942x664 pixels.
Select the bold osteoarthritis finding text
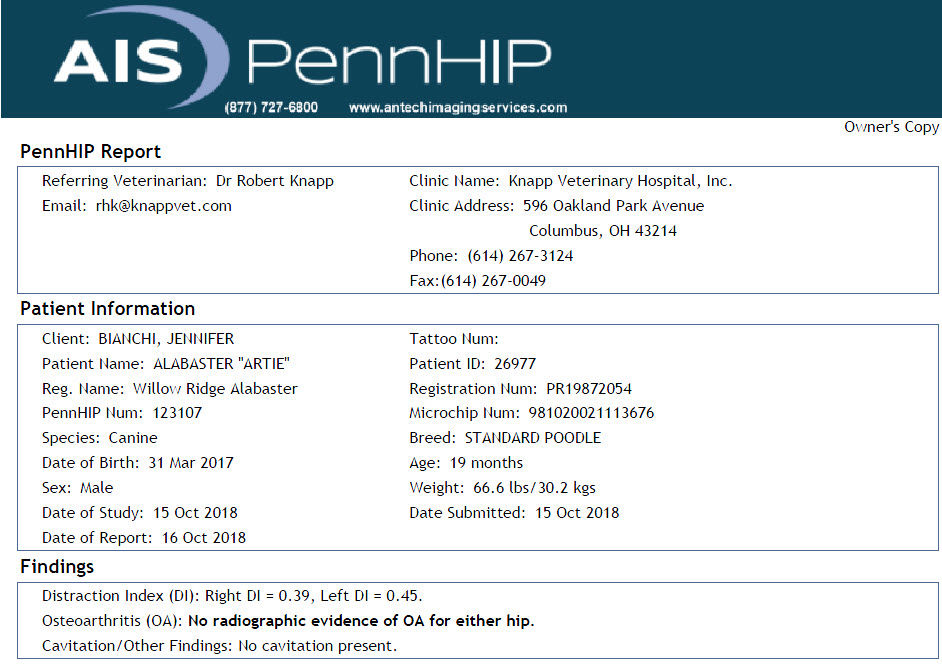pyautogui.click(x=361, y=621)
